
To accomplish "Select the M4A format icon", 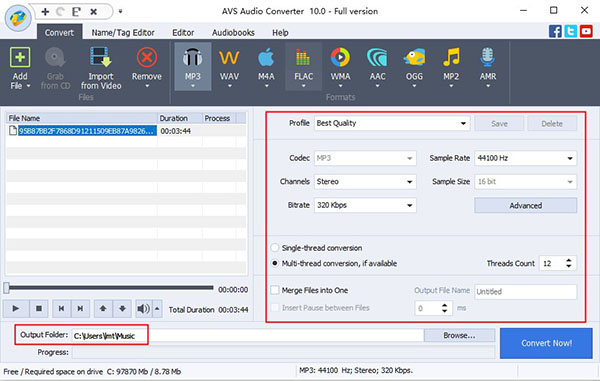I will pos(266,58).
